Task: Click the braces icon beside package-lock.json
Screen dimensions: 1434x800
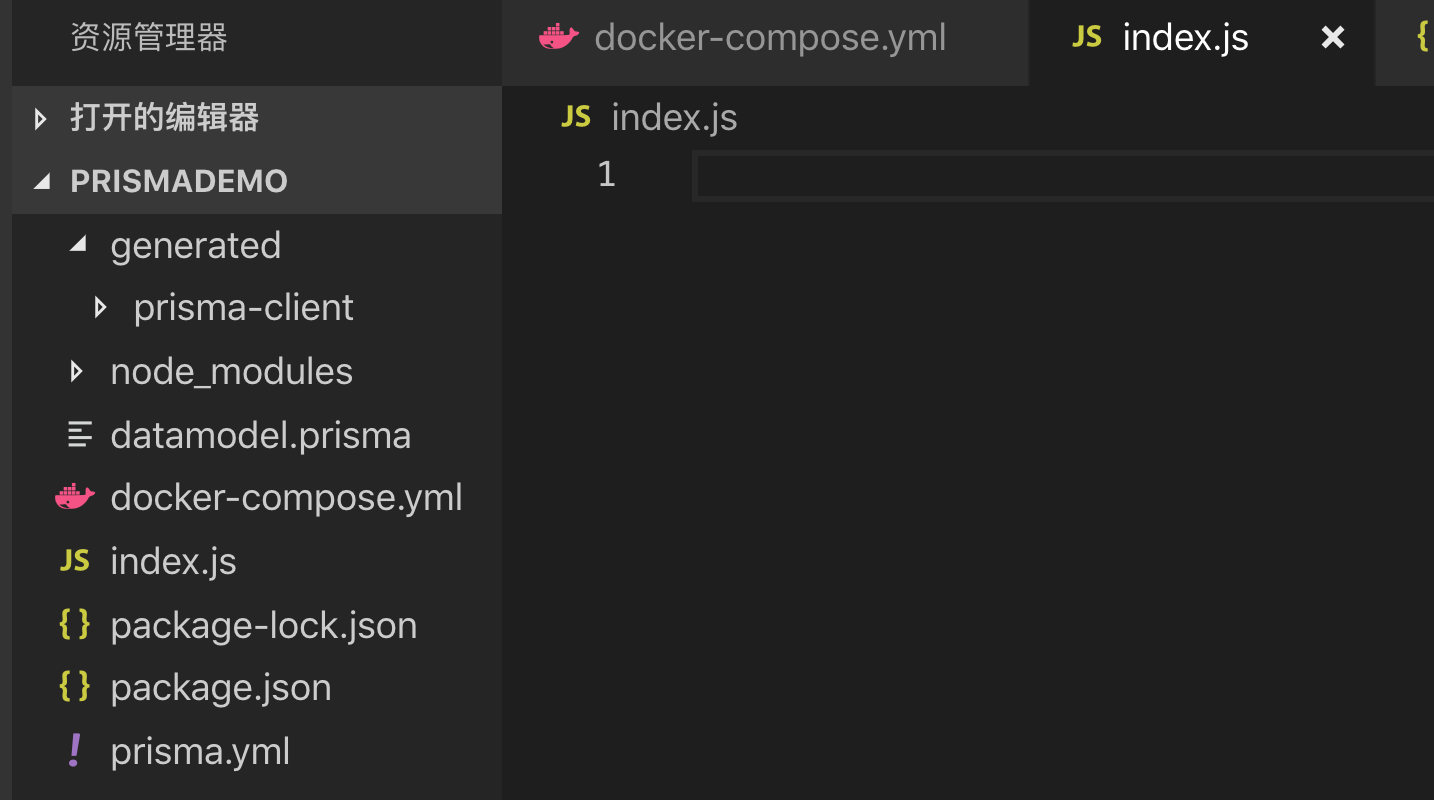Action: click(75, 625)
